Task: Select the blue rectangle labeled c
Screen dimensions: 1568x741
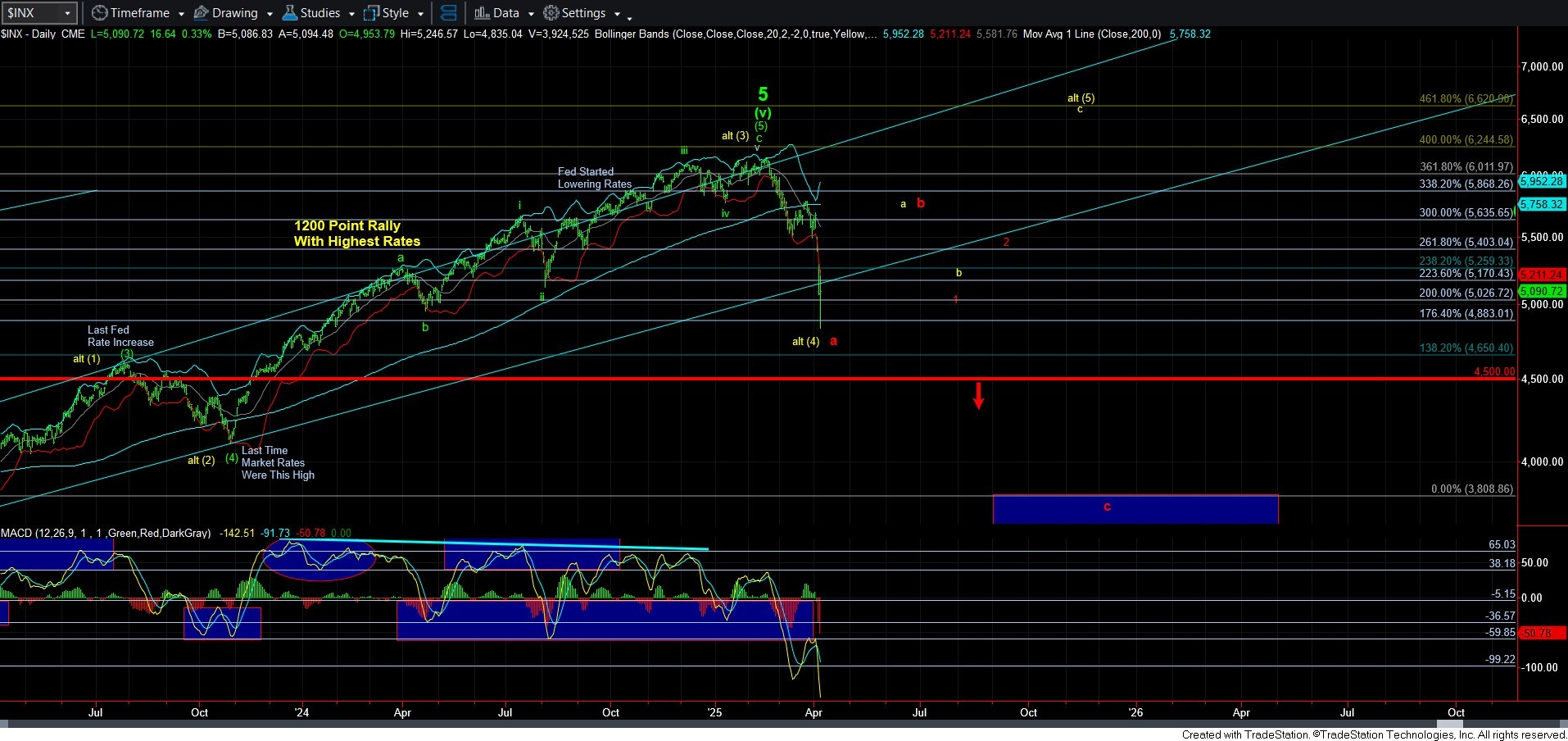Action: pyautogui.click(x=1135, y=509)
